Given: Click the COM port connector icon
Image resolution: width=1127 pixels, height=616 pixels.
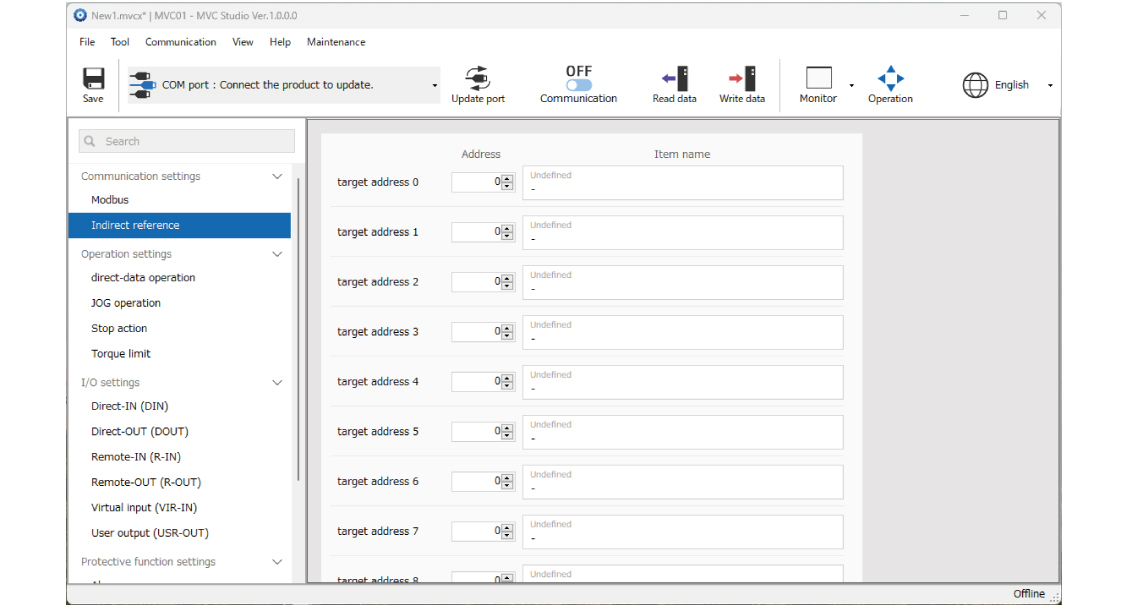Looking at the screenshot, I should 142,85.
